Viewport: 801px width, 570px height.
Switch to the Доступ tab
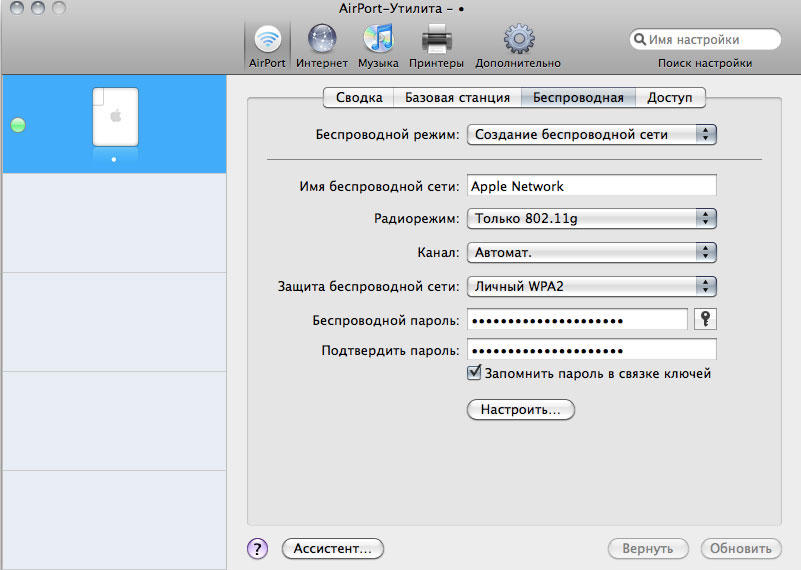click(x=670, y=98)
